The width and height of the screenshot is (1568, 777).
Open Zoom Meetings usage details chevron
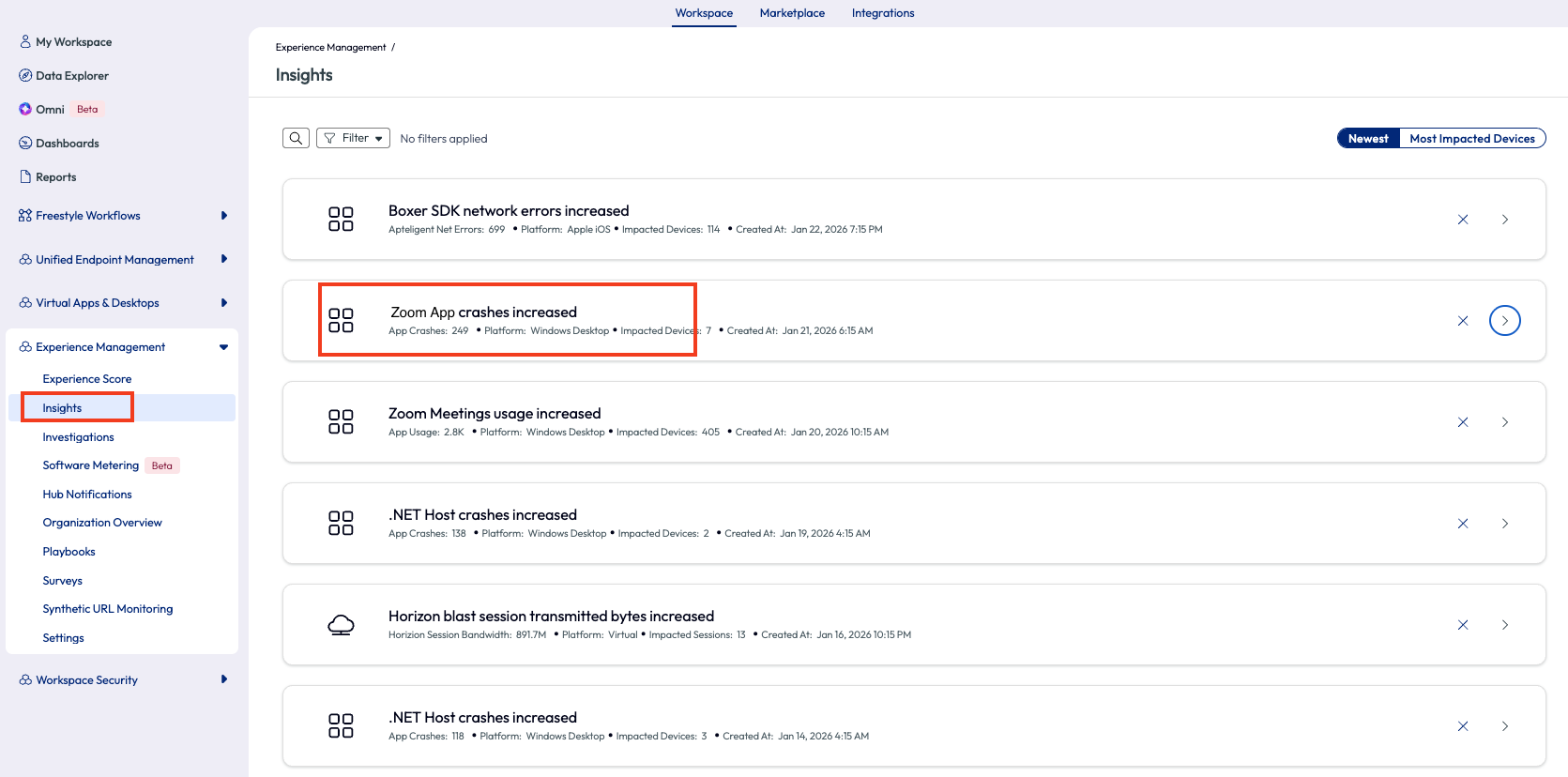(x=1505, y=421)
